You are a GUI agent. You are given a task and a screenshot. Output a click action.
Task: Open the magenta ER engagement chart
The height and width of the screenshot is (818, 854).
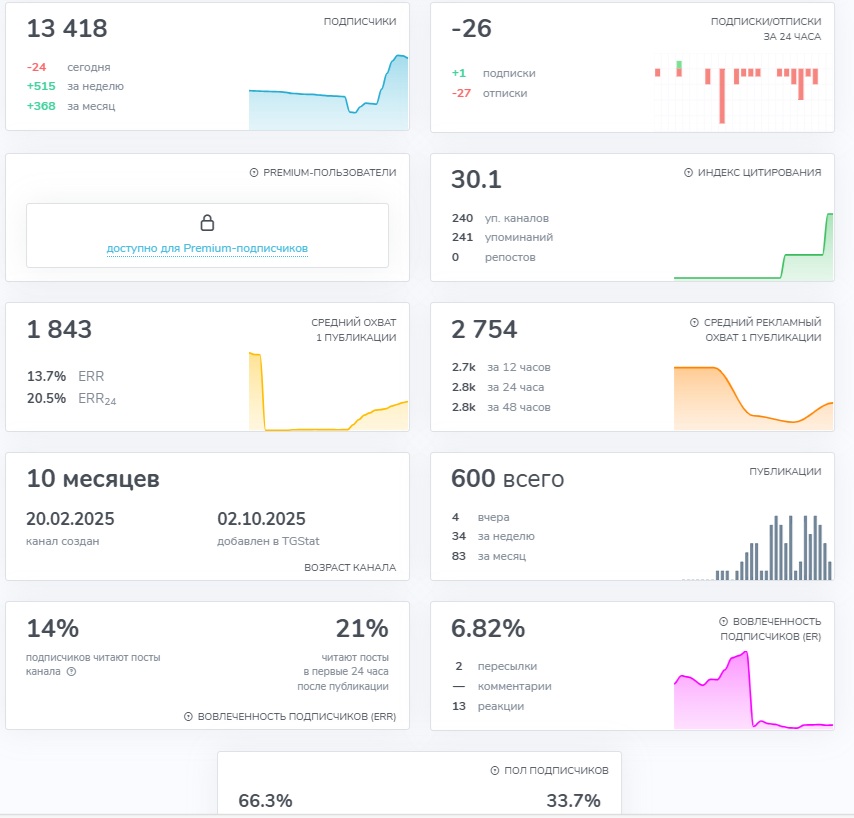click(754, 689)
